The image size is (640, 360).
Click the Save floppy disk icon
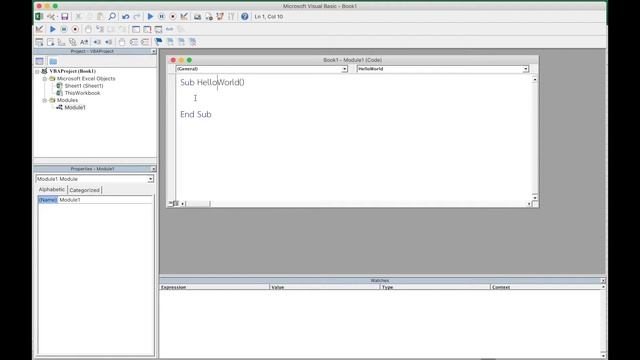[x=64, y=17]
